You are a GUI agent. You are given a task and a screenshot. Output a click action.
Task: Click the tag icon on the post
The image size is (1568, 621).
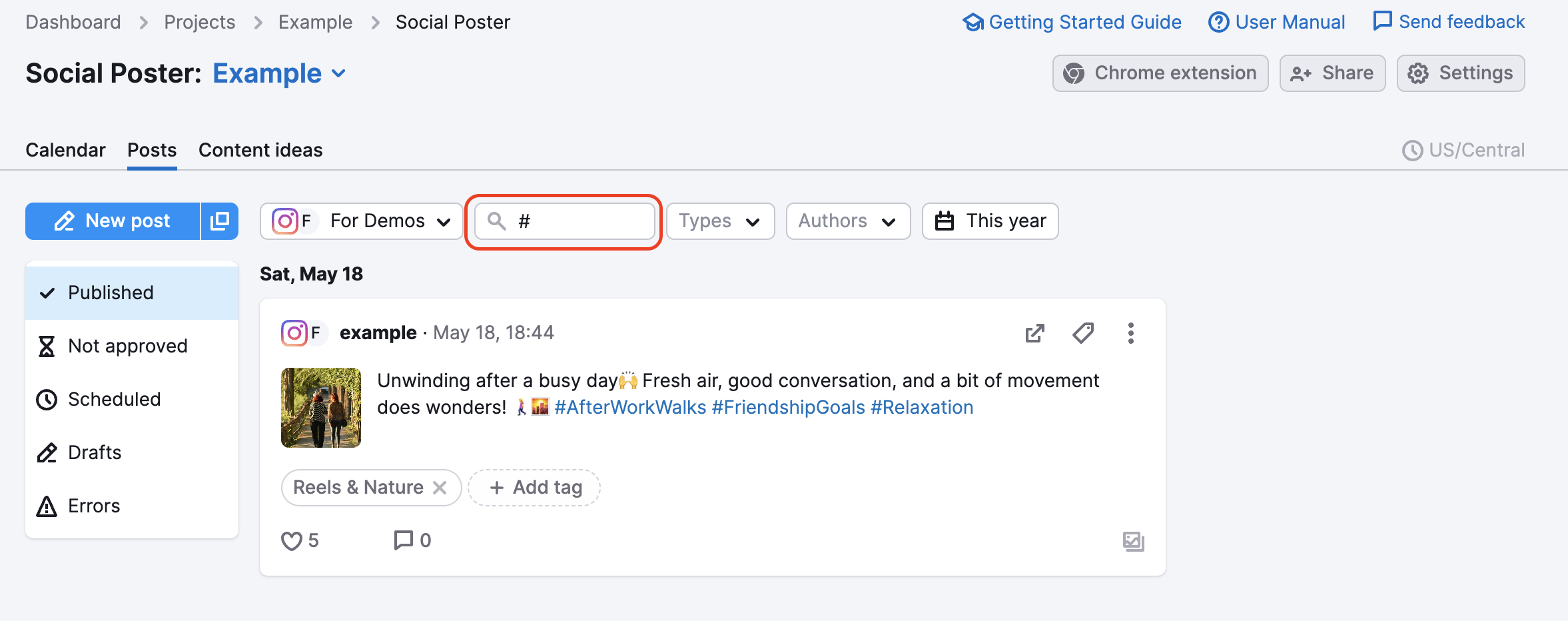(1083, 333)
